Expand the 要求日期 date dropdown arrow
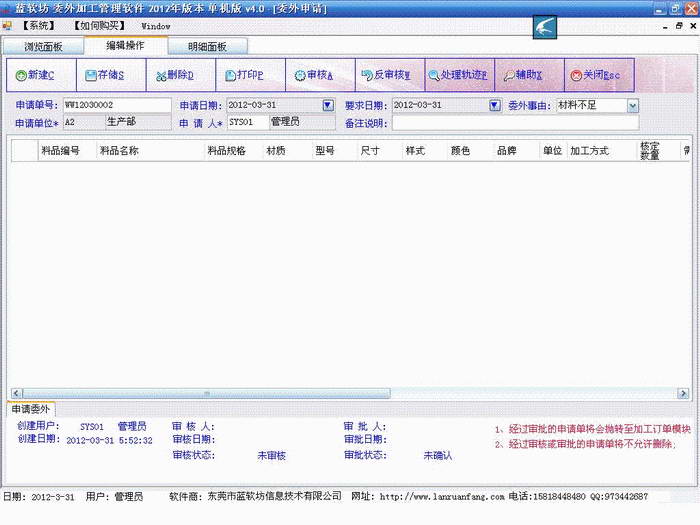This screenshot has height=525, width=700. pyautogui.click(x=494, y=105)
